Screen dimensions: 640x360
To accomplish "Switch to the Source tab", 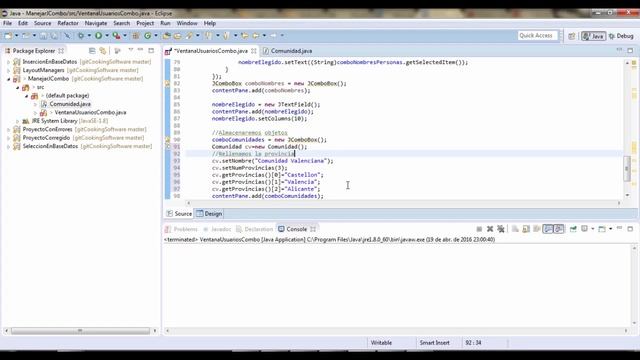I will tap(179, 213).
